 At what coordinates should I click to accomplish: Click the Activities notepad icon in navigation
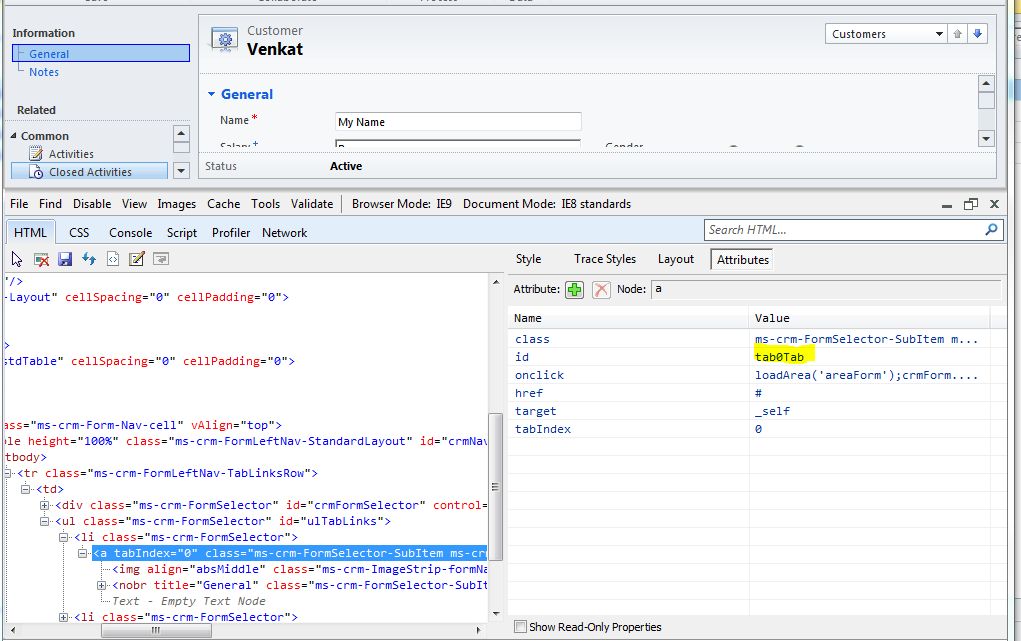(36, 154)
